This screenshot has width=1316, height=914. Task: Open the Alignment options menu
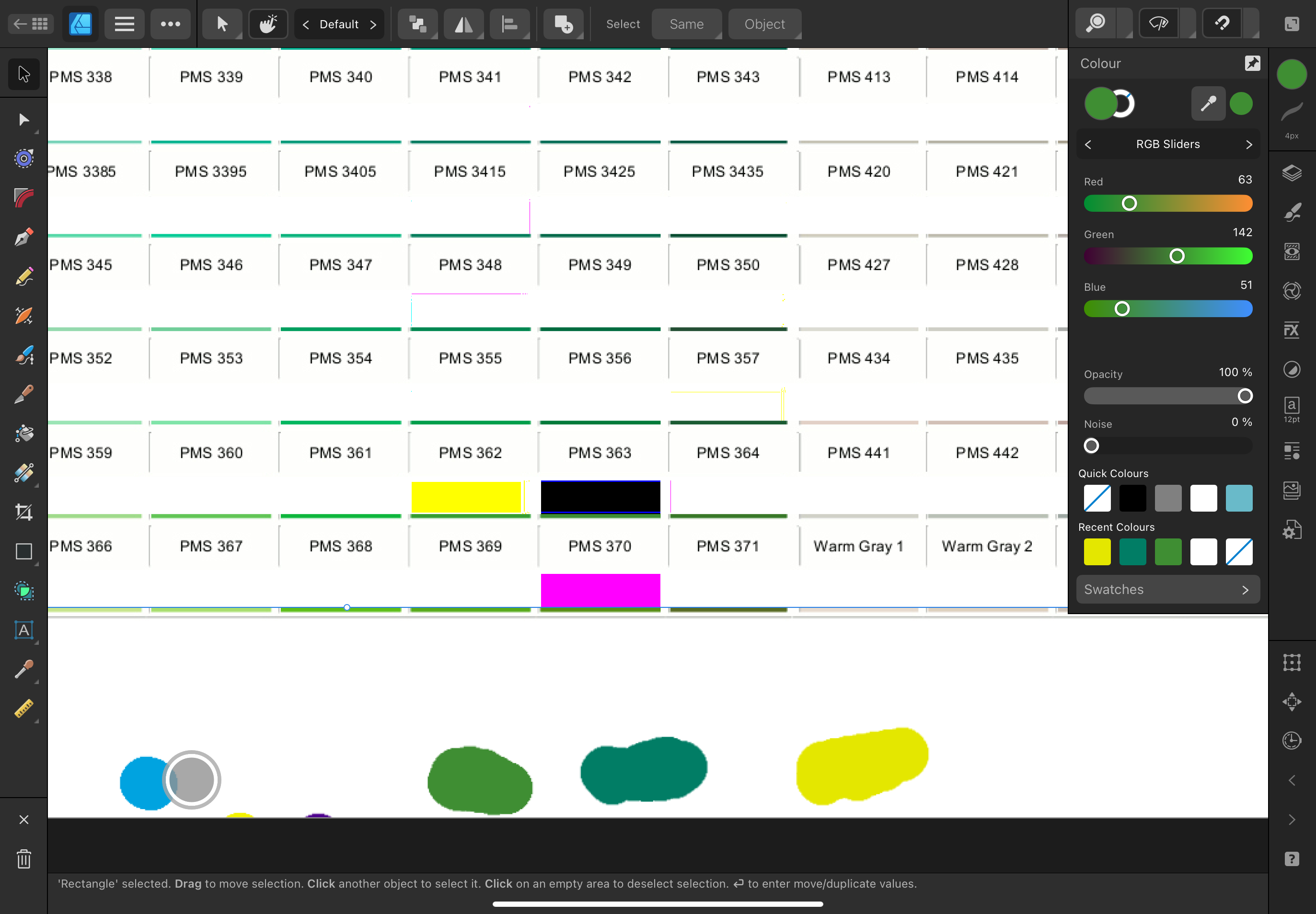[x=509, y=23]
